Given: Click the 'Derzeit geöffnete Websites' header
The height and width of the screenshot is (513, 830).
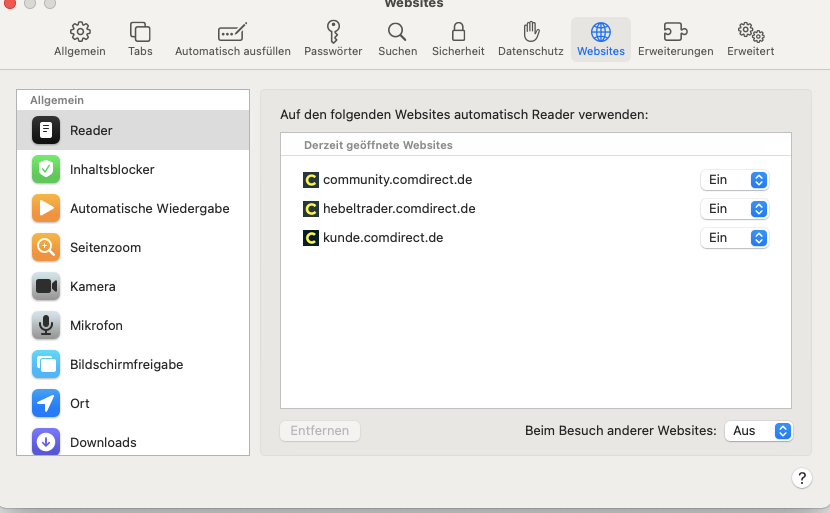Looking at the screenshot, I should (x=378, y=145).
